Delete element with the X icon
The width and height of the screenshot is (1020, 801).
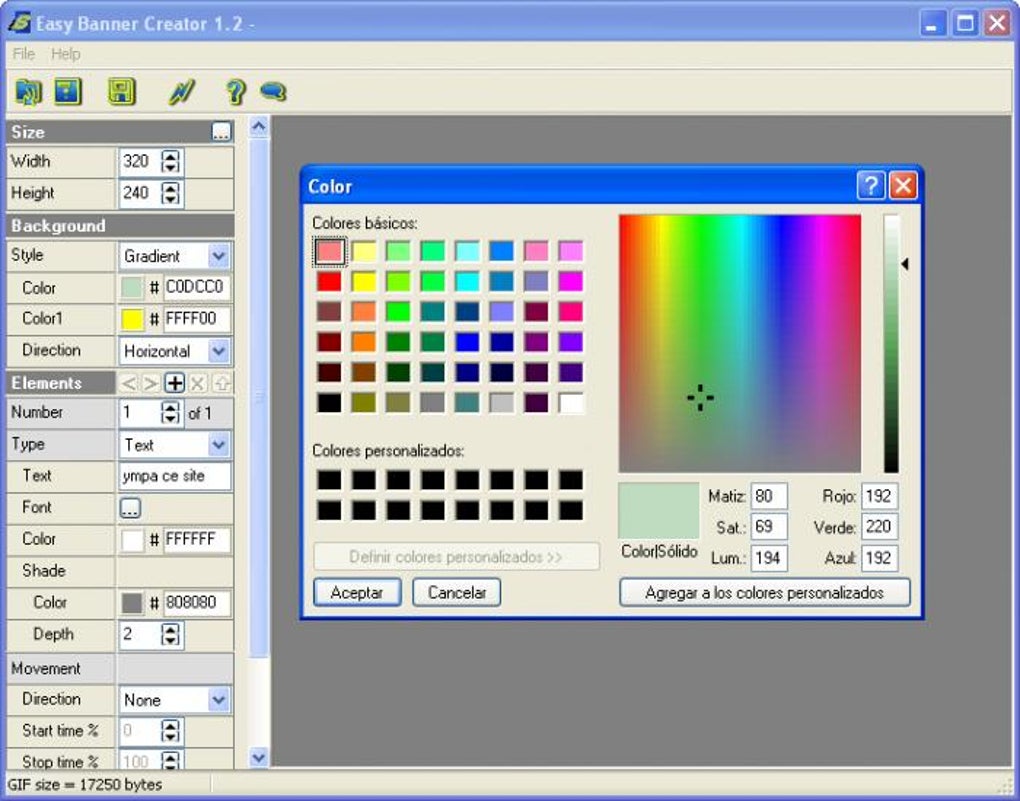click(198, 383)
